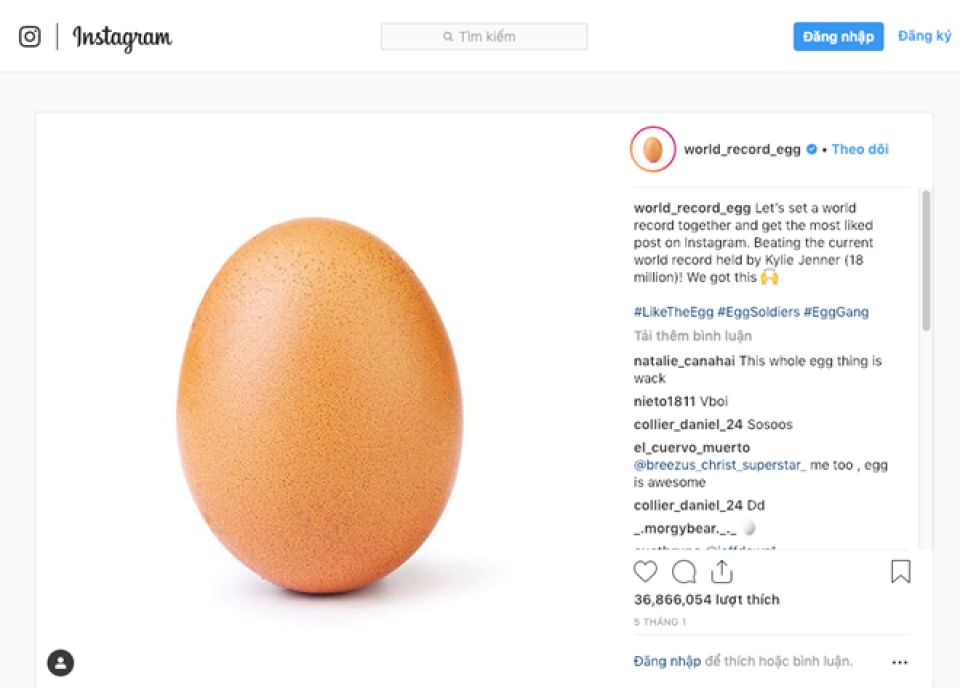The image size is (960, 688).
Task: View the 36,866,054 lượt thích likes count
Action: click(x=704, y=600)
